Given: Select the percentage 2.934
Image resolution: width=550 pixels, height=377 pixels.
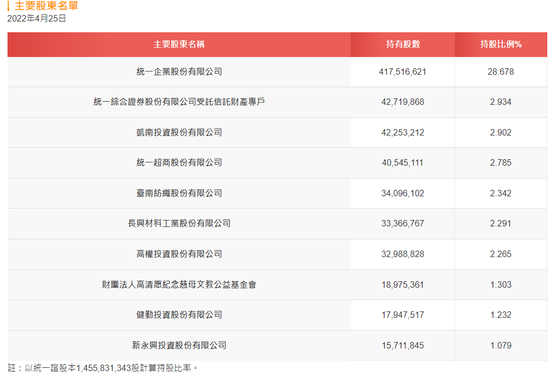Looking at the screenshot, I should coord(501,102).
